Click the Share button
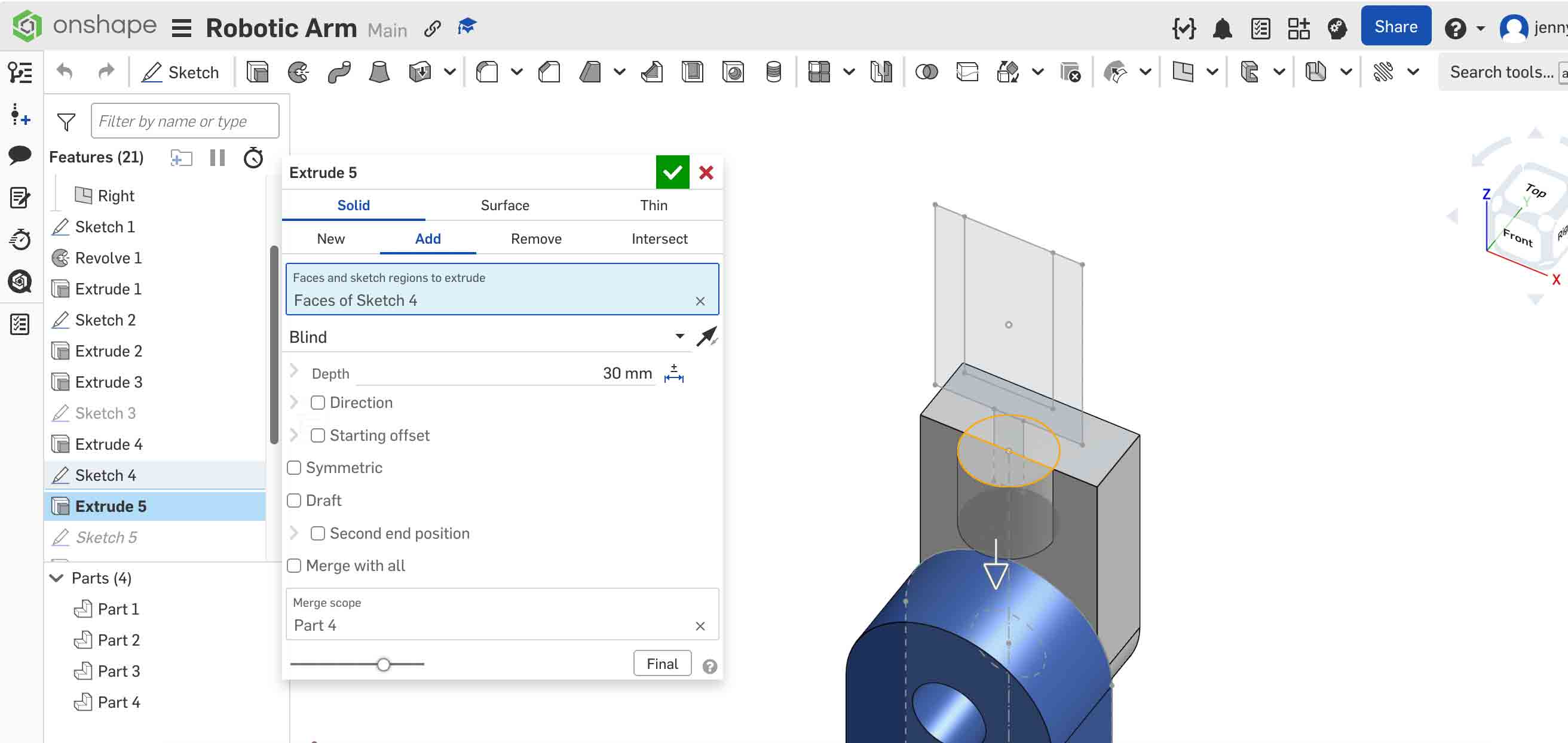This screenshot has width=1568, height=743. pos(1395,26)
